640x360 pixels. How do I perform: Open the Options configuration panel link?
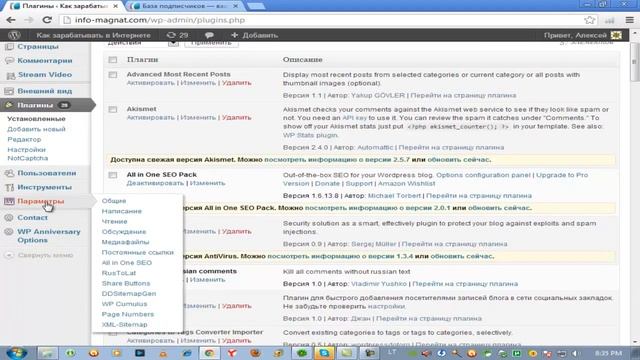pyautogui.click(x=484, y=175)
